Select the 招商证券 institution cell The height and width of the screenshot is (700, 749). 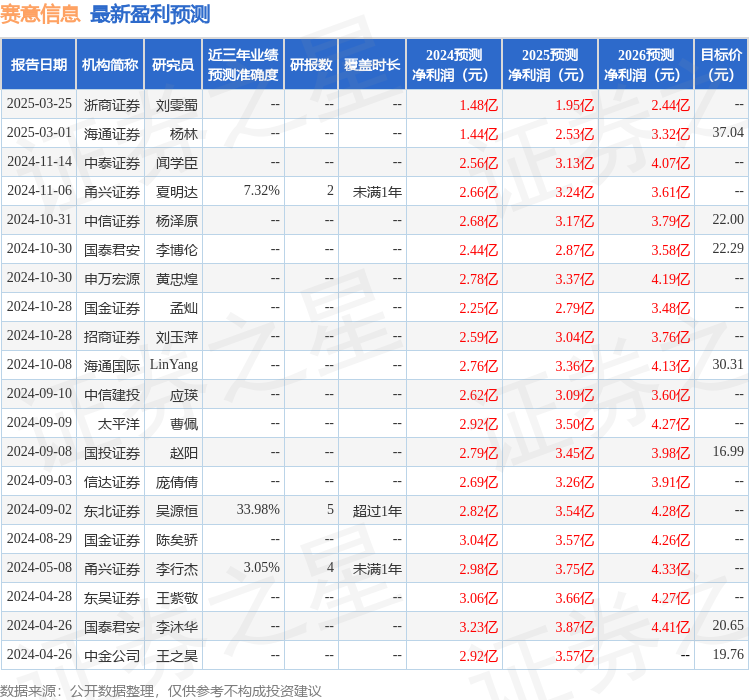(112, 337)
